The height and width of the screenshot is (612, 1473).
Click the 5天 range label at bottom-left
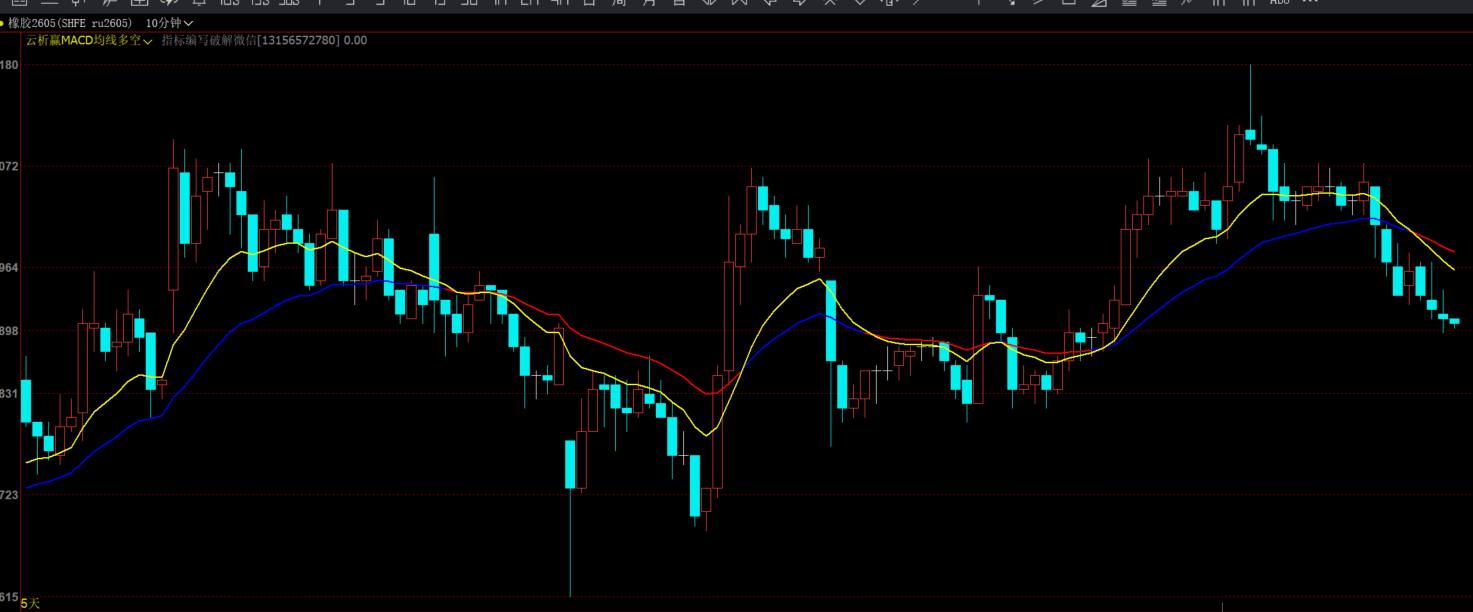pos(30,603)
